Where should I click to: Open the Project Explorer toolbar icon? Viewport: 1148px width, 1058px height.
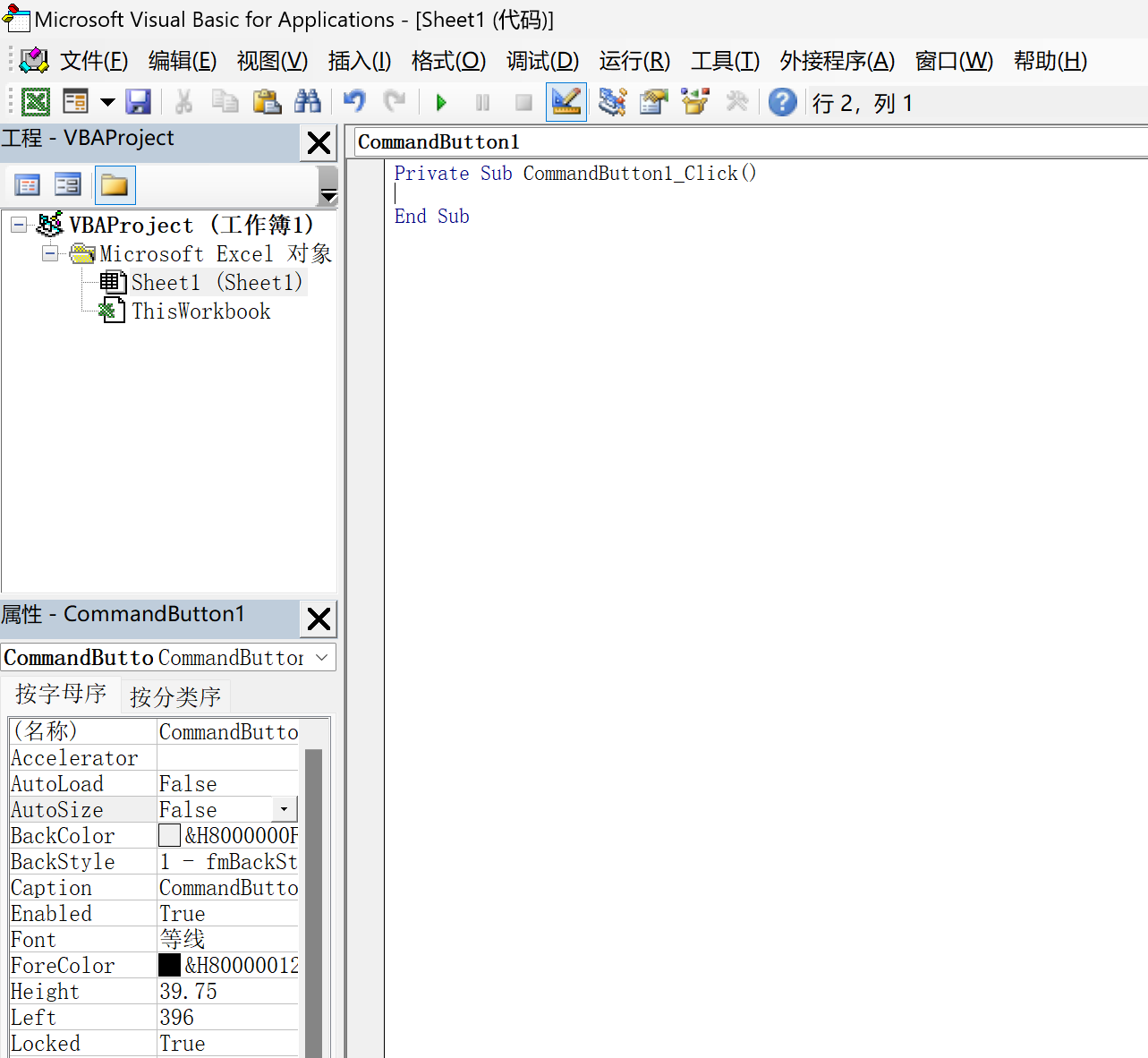click(613, 102)
